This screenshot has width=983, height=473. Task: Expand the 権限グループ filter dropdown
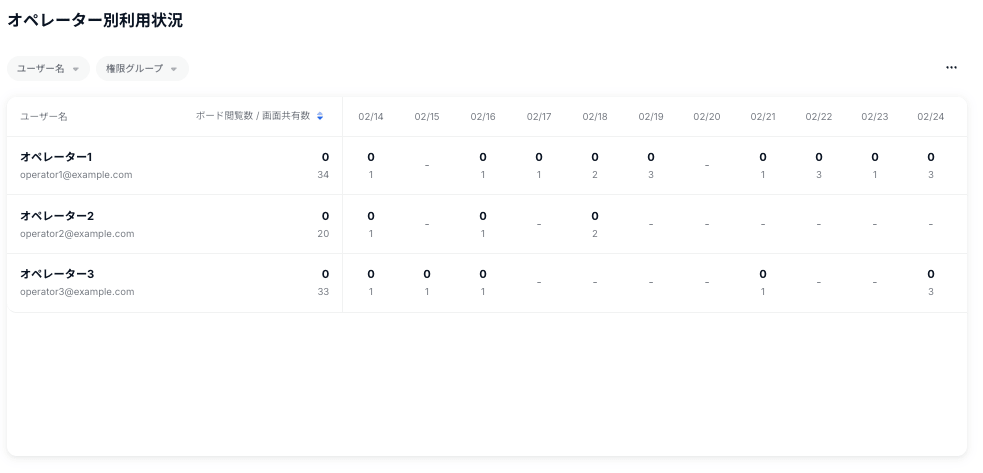coord(142,69)
